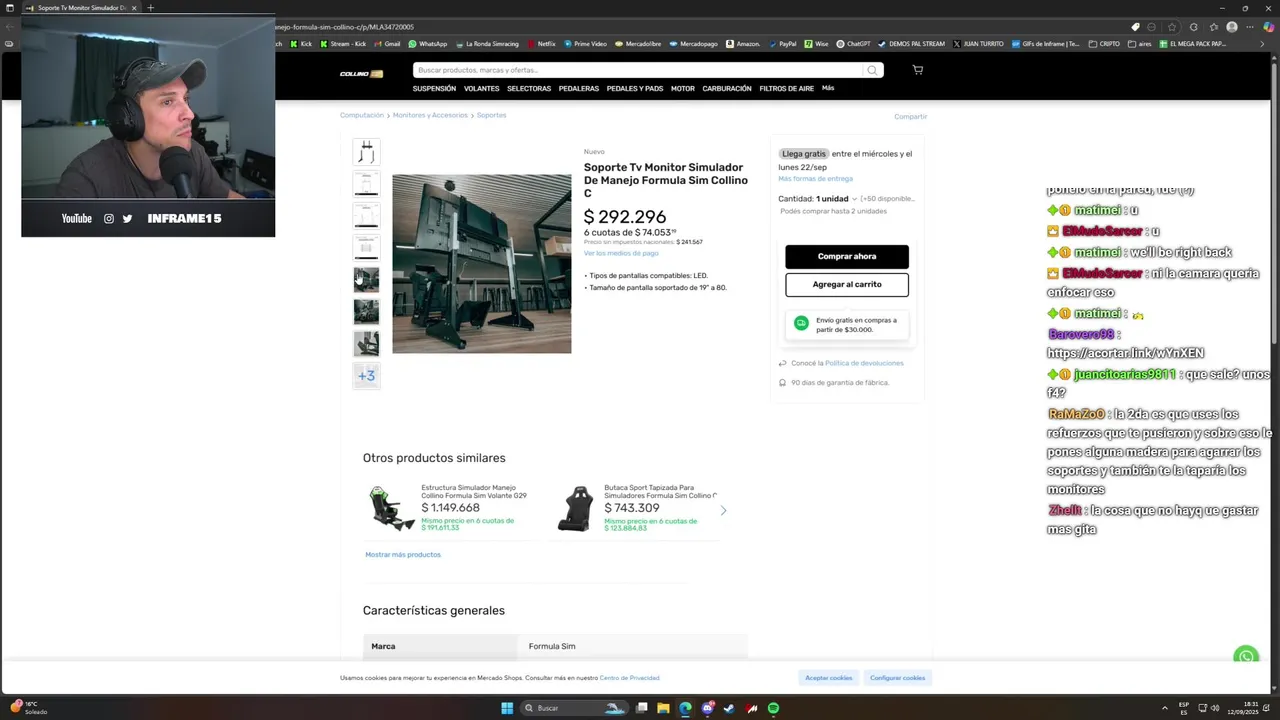Image resolution: width=1280 pixels, height=720 pixels.
Task: Open the CRIPTO bookmarks folder
Action: point(1104,44)
